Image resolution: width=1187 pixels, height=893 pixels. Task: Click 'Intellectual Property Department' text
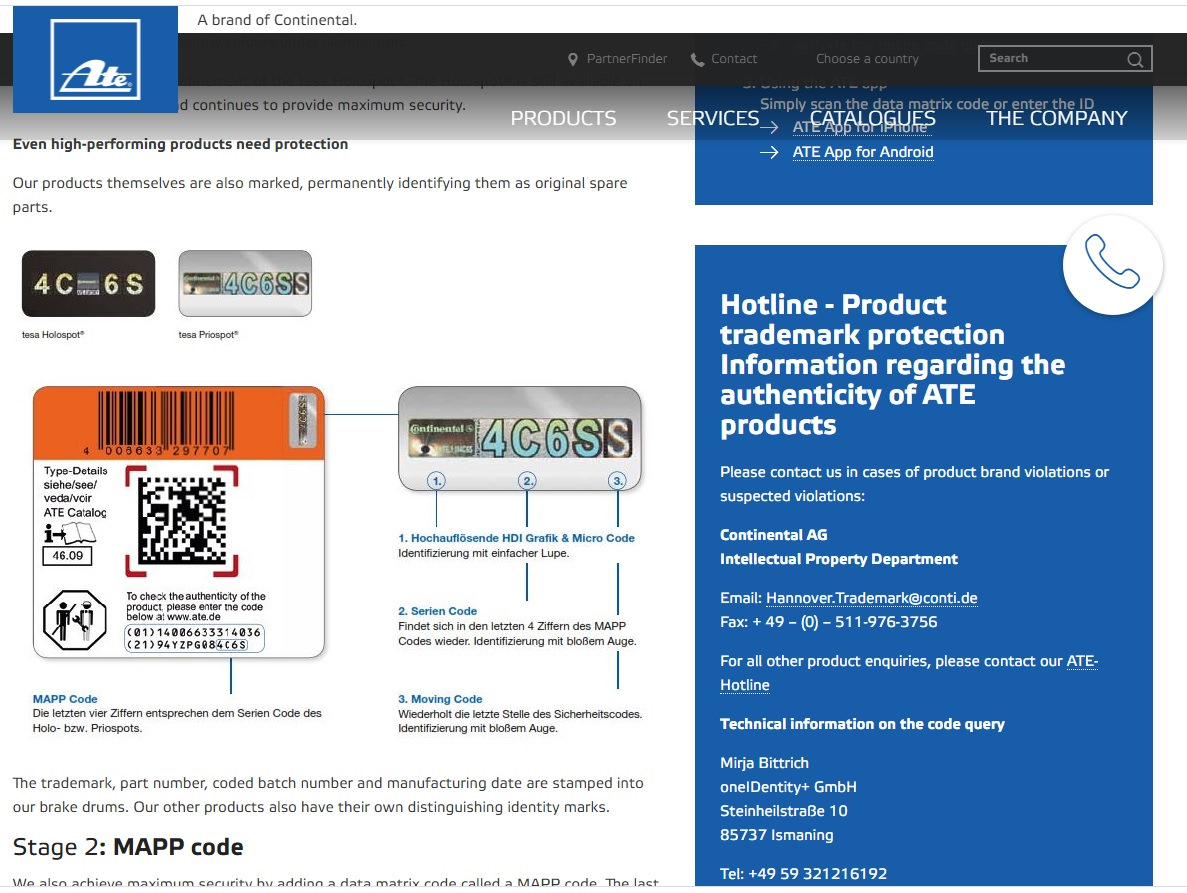[839, 559]
